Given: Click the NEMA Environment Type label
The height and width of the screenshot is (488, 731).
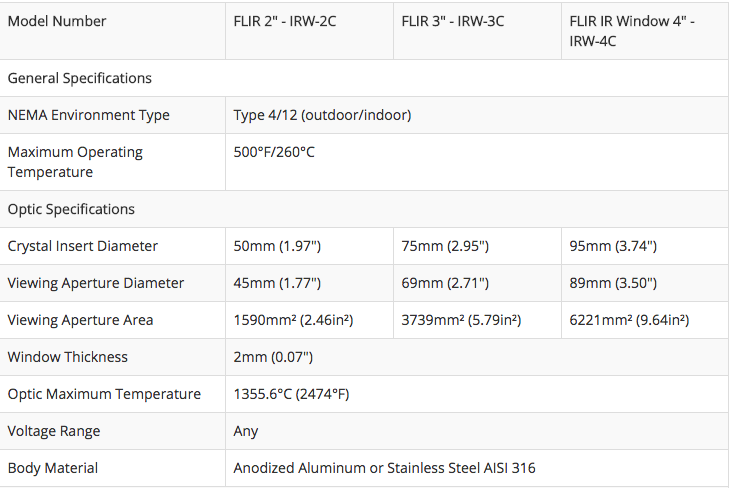Looking at the screenshot, I should coord(89,115).
